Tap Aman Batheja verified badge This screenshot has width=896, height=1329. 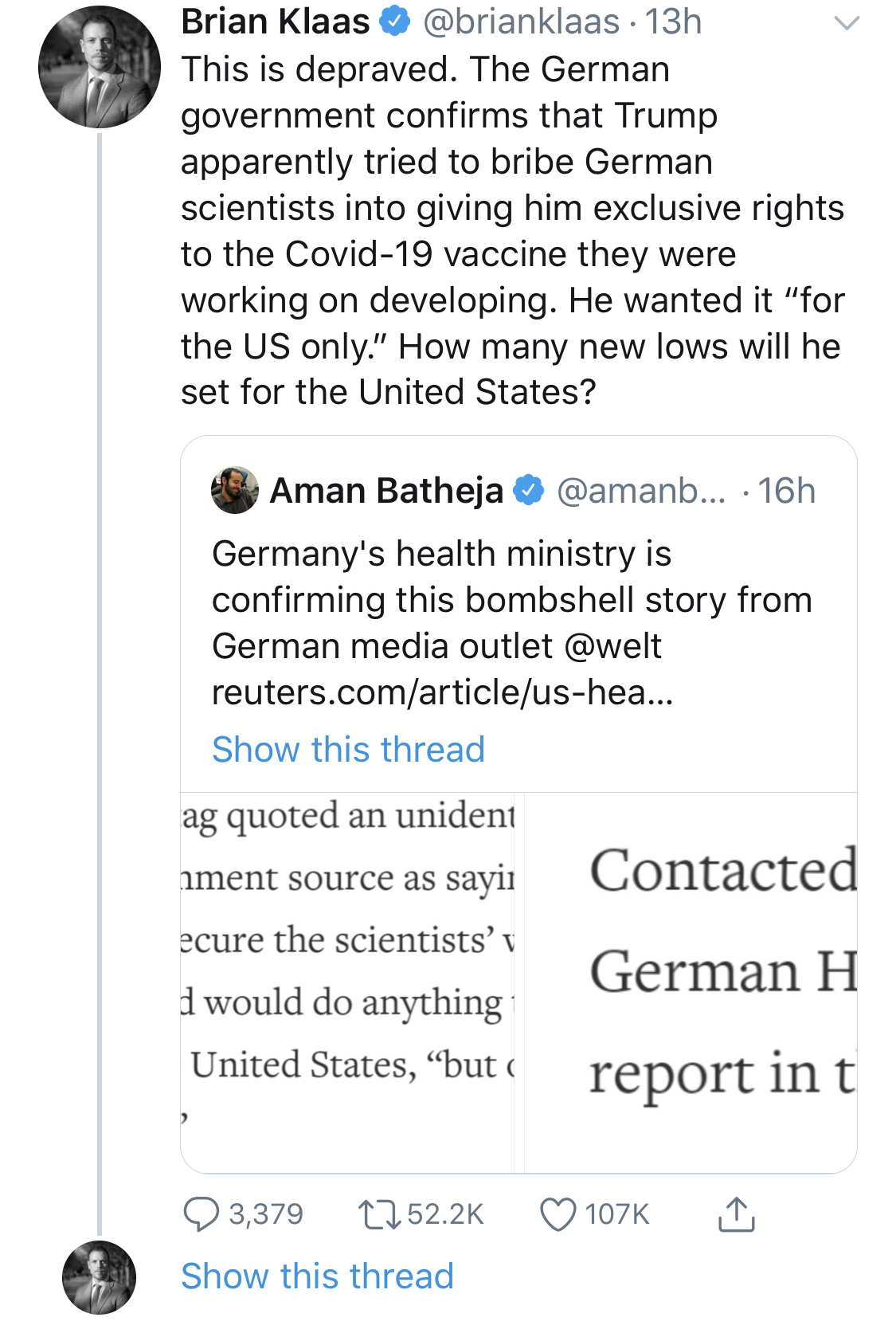pyautogui.click(x=528, y=490)
